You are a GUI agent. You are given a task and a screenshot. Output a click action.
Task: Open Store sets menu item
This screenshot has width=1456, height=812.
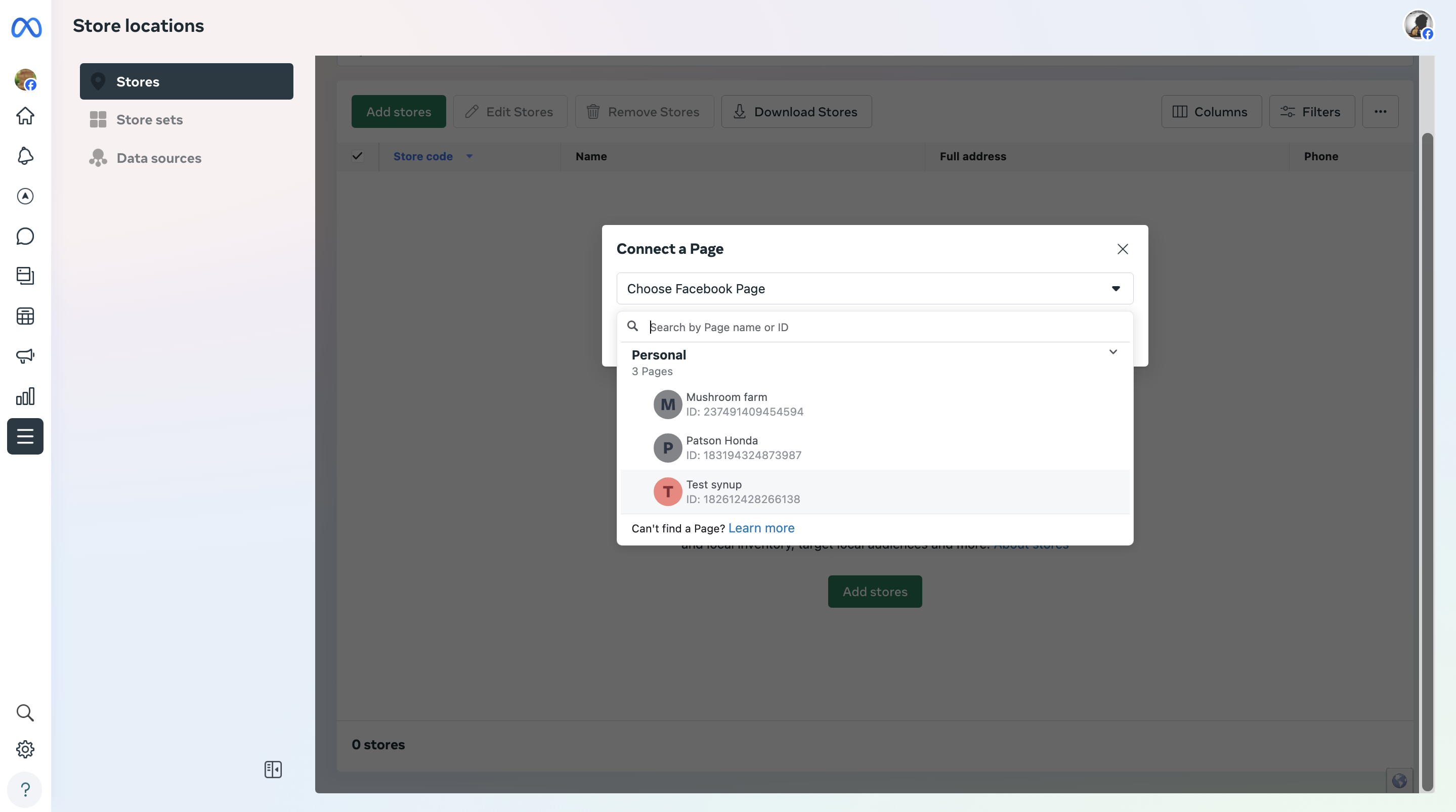[149, 120]
